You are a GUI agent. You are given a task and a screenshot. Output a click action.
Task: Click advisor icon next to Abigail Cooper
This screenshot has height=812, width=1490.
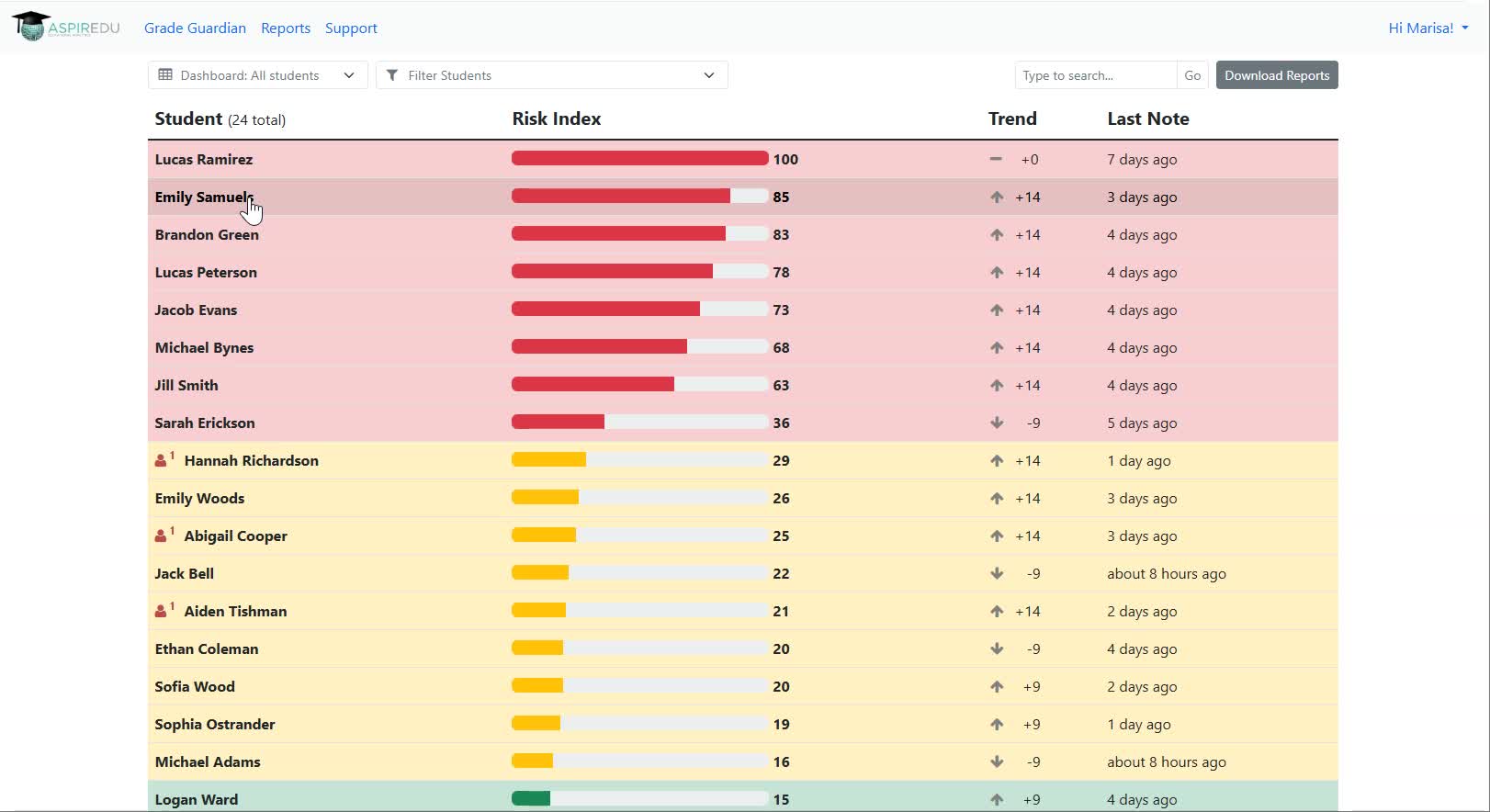pos(162,536)
